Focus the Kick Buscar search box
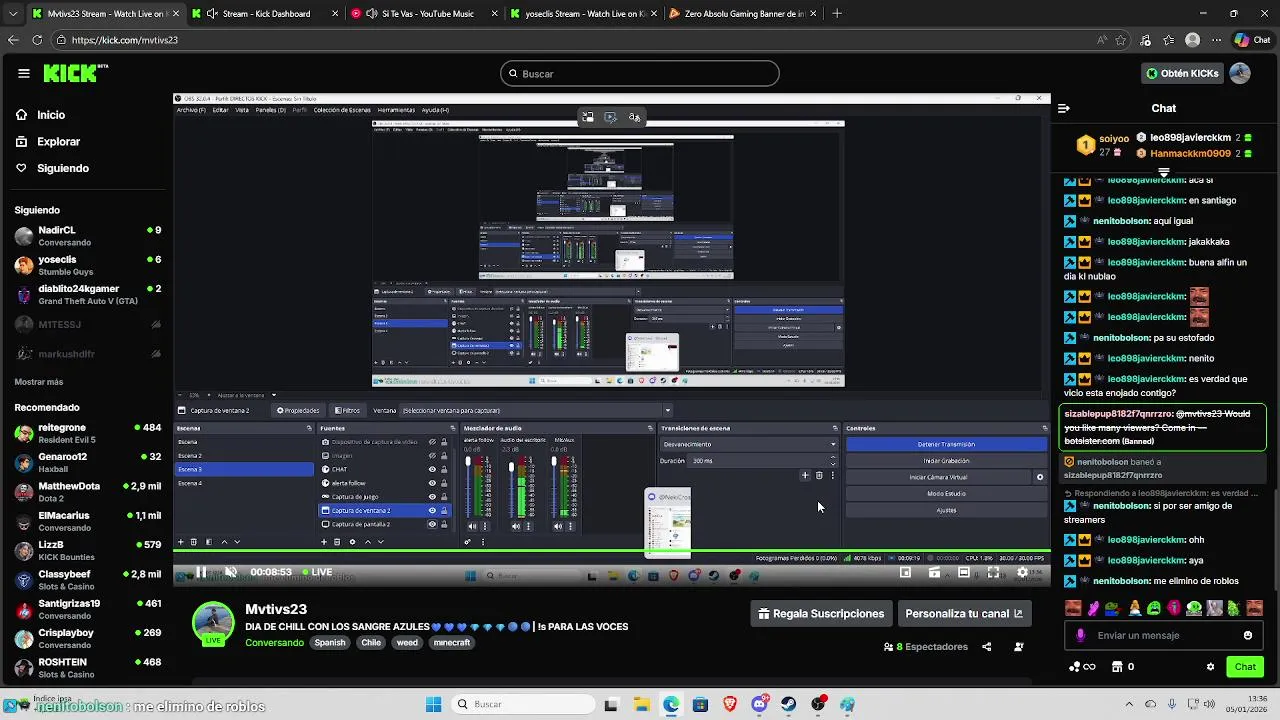Image resolution: width=1280 pixels, height=720 pixels. [640, 73]
